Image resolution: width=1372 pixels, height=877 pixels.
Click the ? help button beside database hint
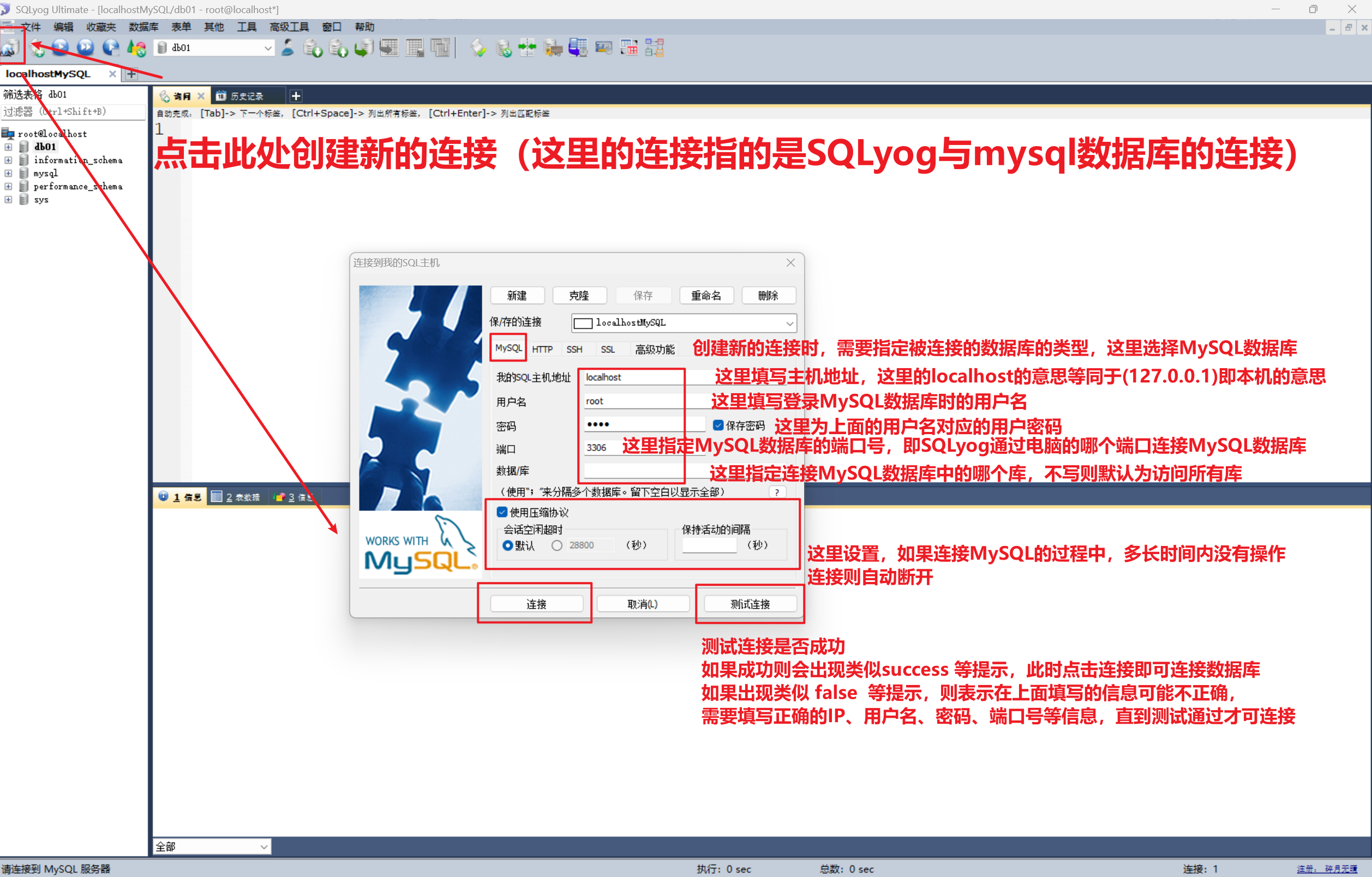pyautogui.click(x=777, y=492)
